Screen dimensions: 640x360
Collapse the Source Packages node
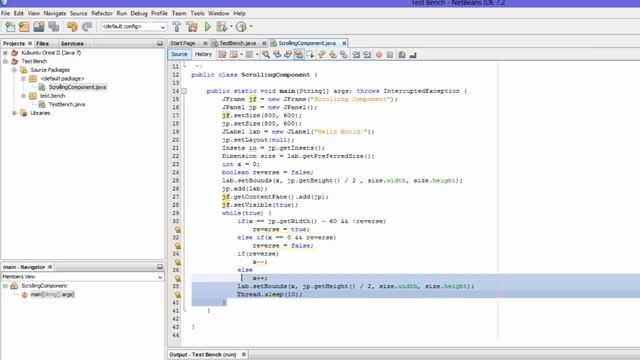point(14,70)
